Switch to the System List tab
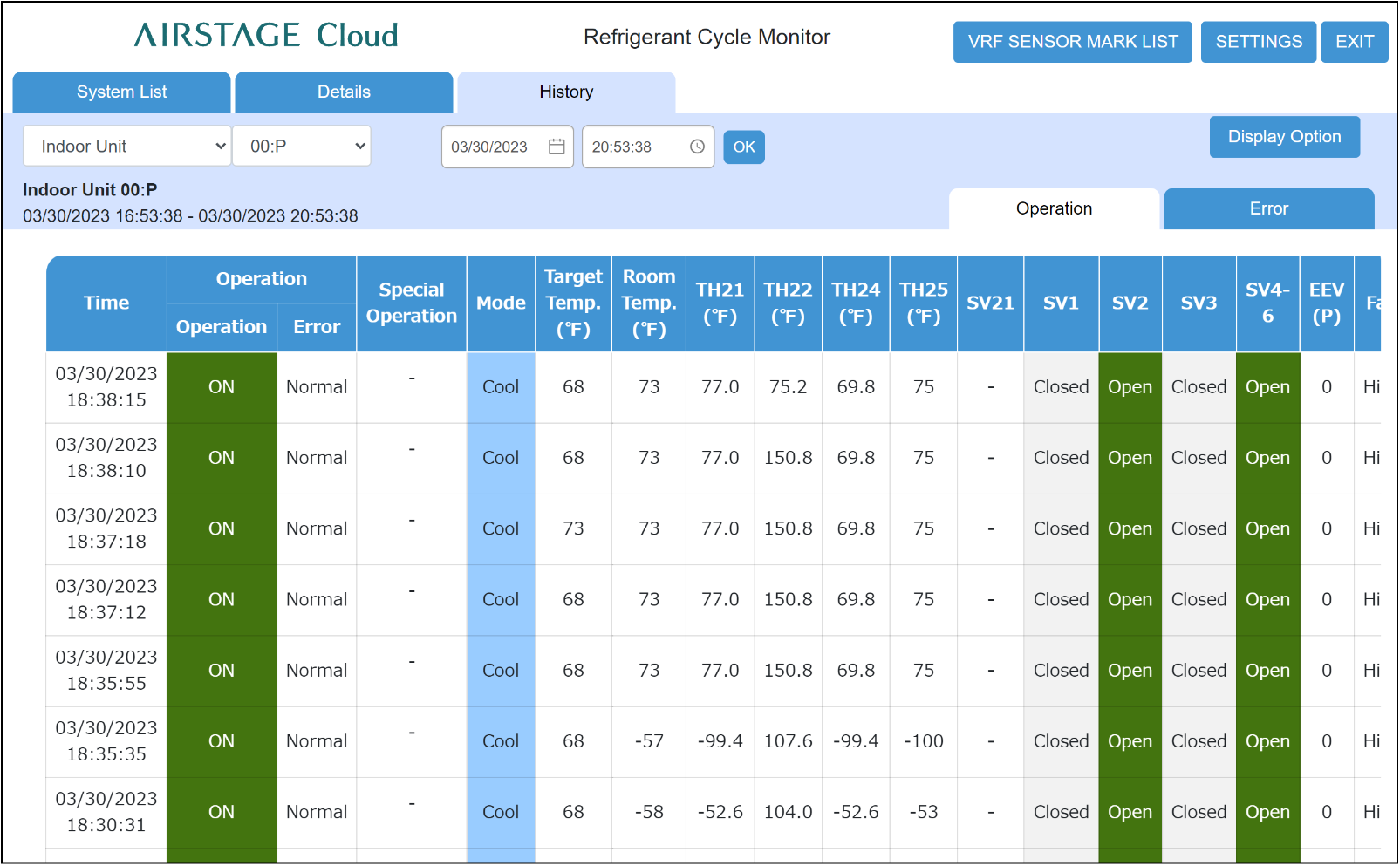Viewport: 1400px width, 866px height. point(122,92)
